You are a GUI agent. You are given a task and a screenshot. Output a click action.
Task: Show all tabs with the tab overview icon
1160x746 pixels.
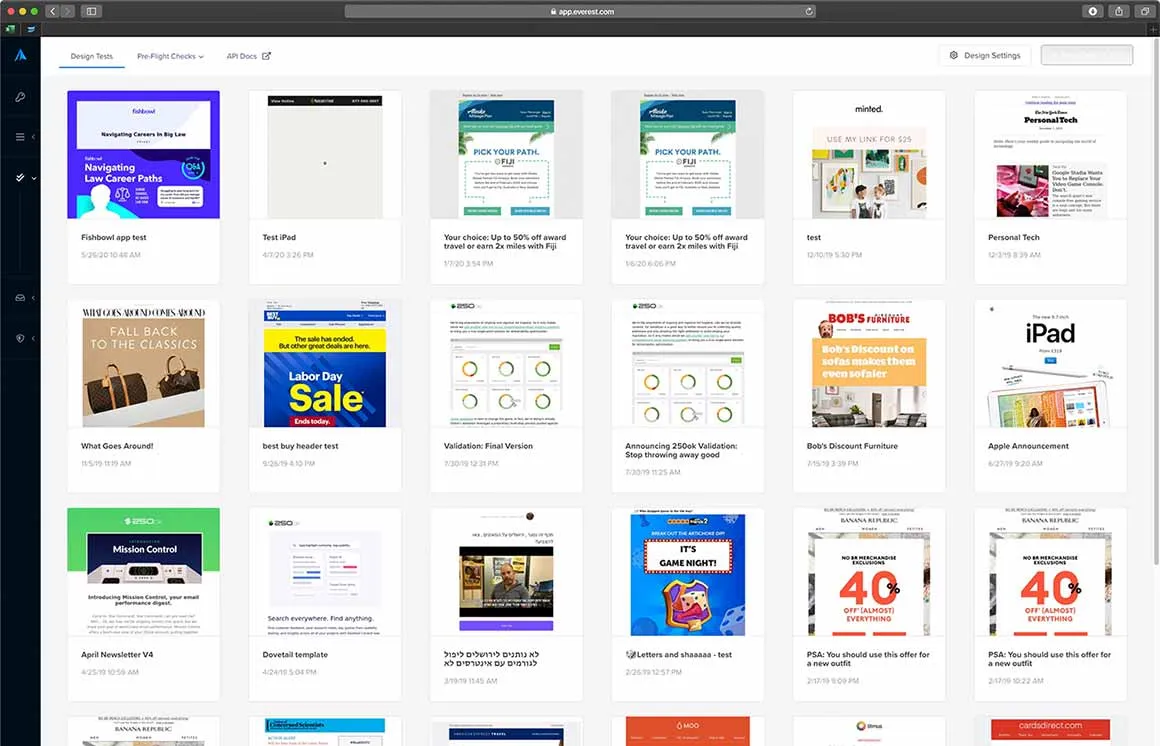[1144, 11]
